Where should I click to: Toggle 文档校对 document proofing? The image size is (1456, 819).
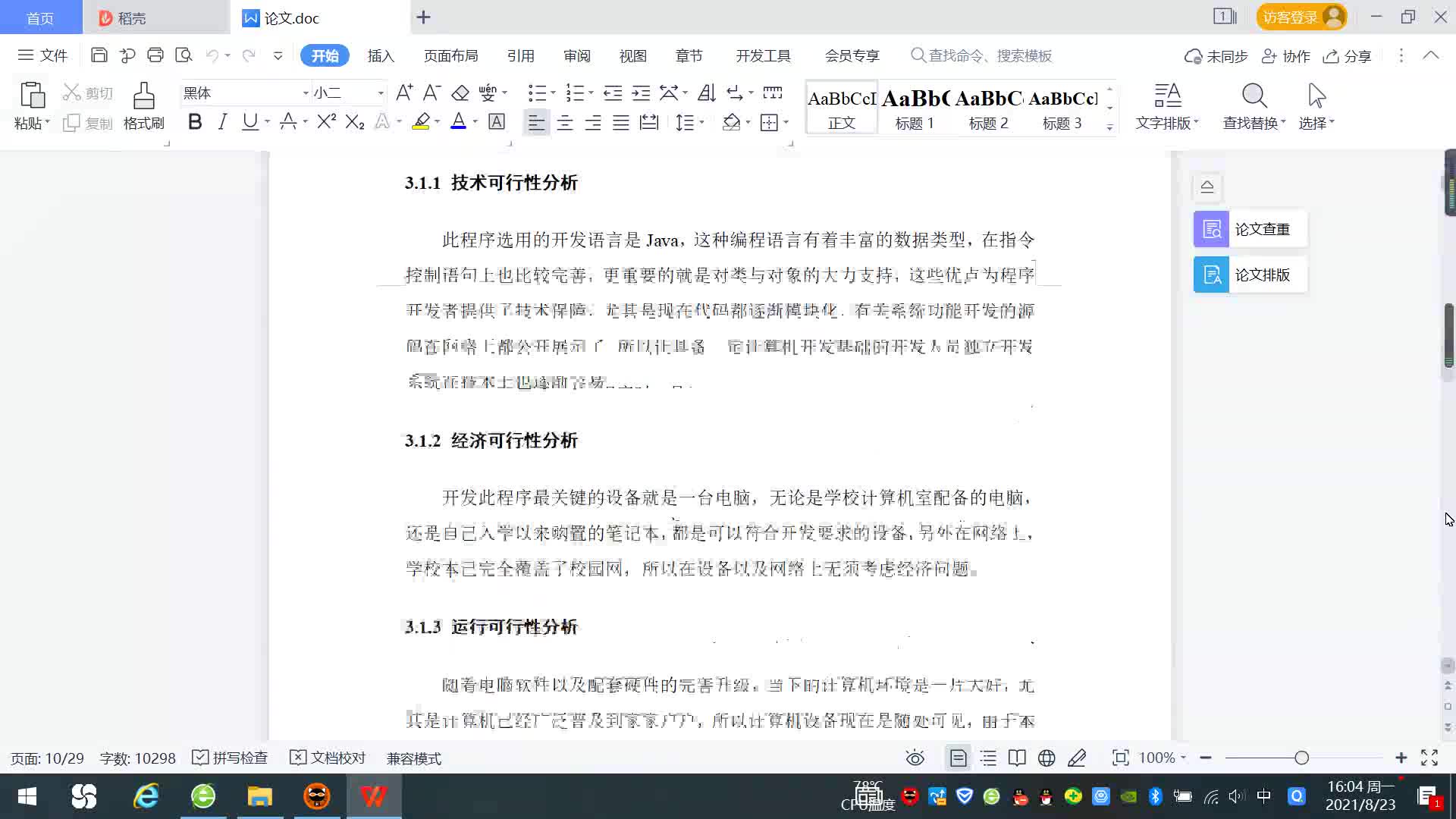tap(328, 758)
